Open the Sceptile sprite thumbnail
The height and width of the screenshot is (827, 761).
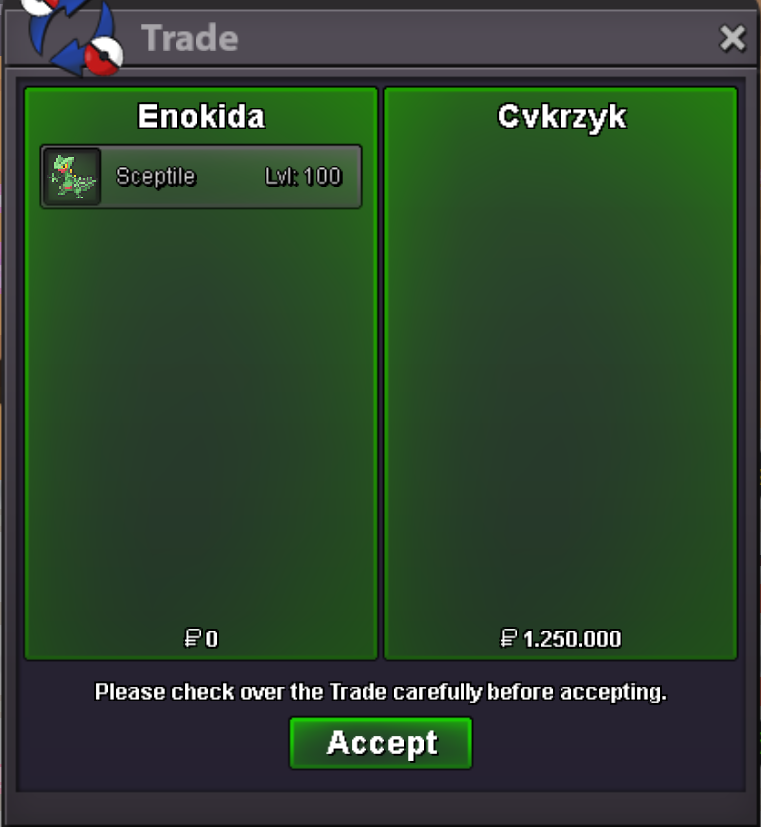[x=72, y=177]
